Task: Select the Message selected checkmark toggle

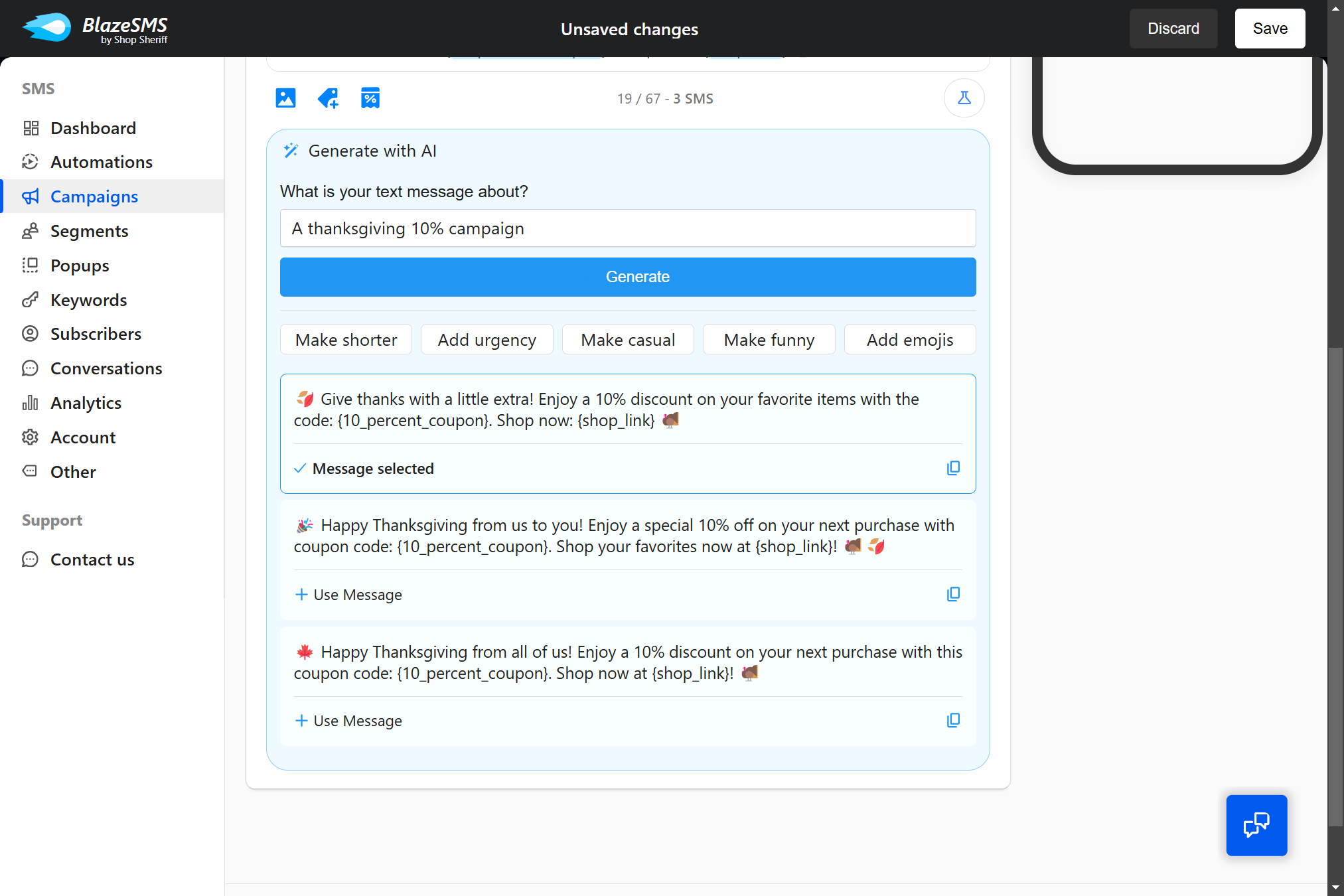Action: pos(300,468)
